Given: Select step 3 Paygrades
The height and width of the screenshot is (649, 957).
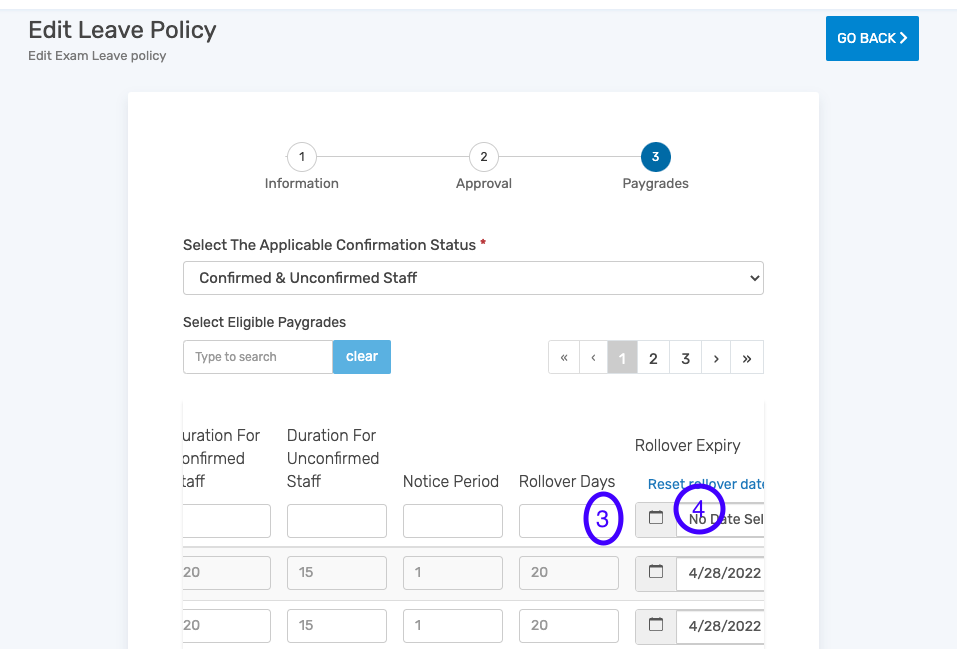Looking at the screenshot, I should click(x=655, y=157).
